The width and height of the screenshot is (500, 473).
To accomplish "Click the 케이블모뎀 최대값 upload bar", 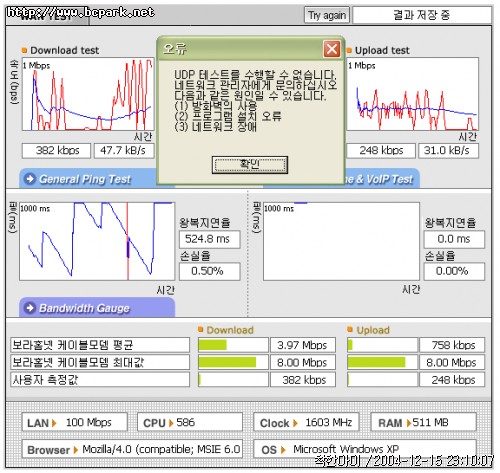I will pyautogui.click(x=382, y=362).
